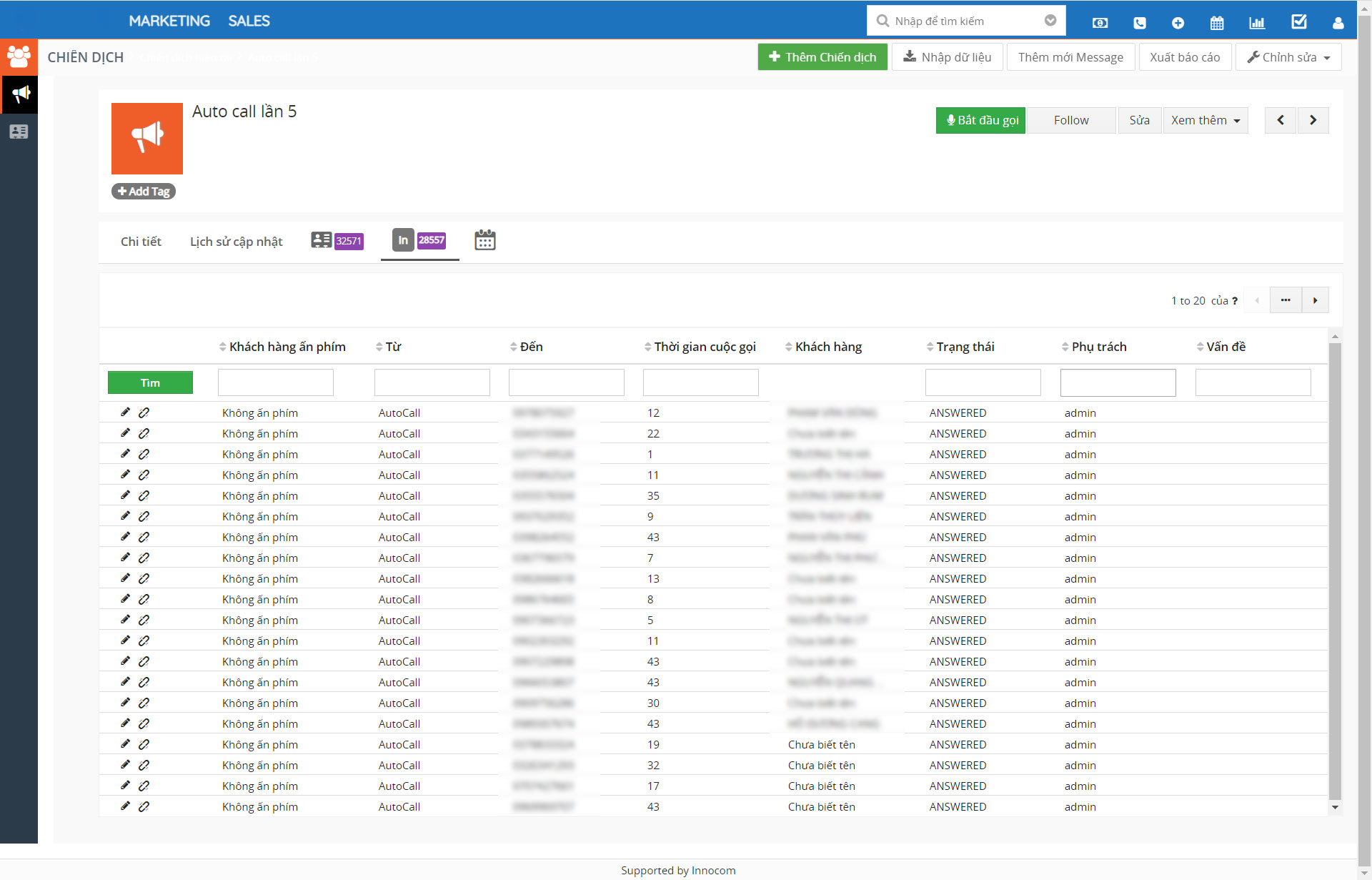
Task: Open the user profile icon
Action: 1338,23
